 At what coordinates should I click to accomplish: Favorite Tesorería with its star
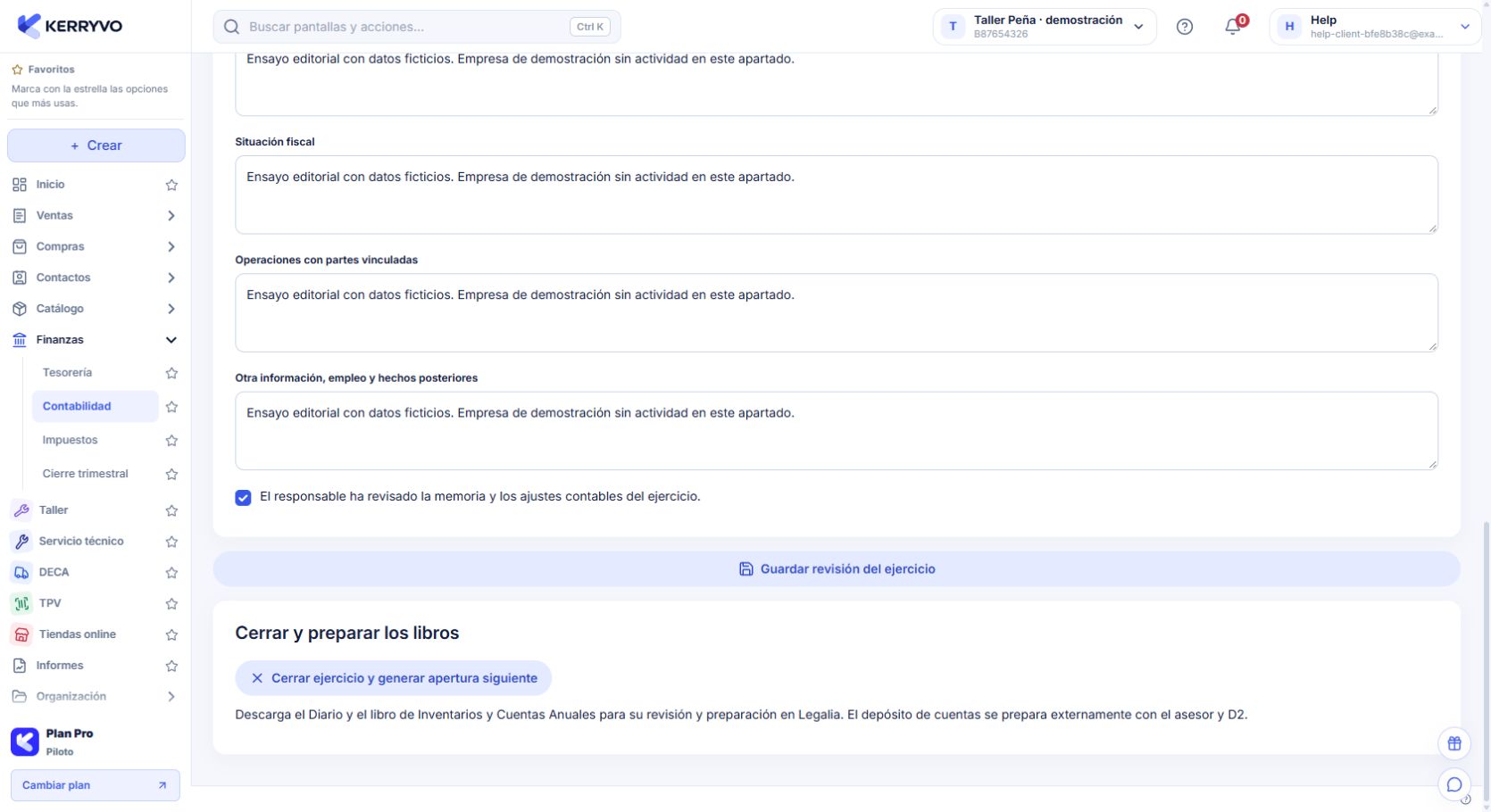click(x=171, y=373)
